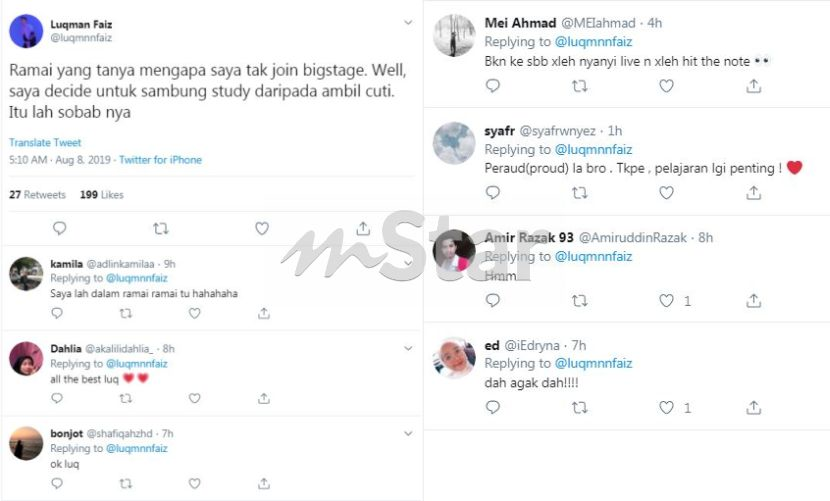Reply to kamila's comment

coord(57,313)
